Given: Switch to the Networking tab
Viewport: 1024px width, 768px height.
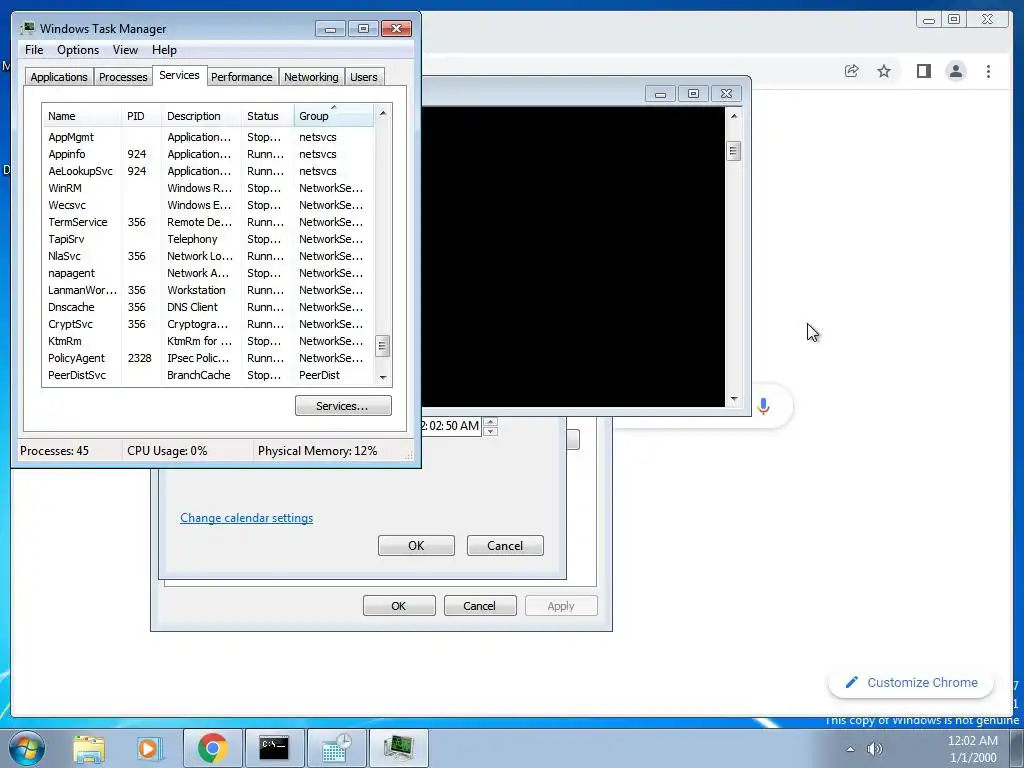Looking at the screenshot, I should point(311,77).
